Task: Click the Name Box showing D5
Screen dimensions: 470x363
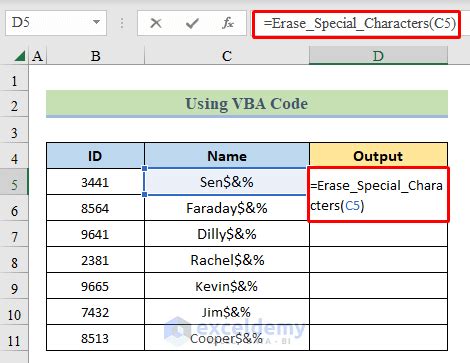Action: coord(56,23)
